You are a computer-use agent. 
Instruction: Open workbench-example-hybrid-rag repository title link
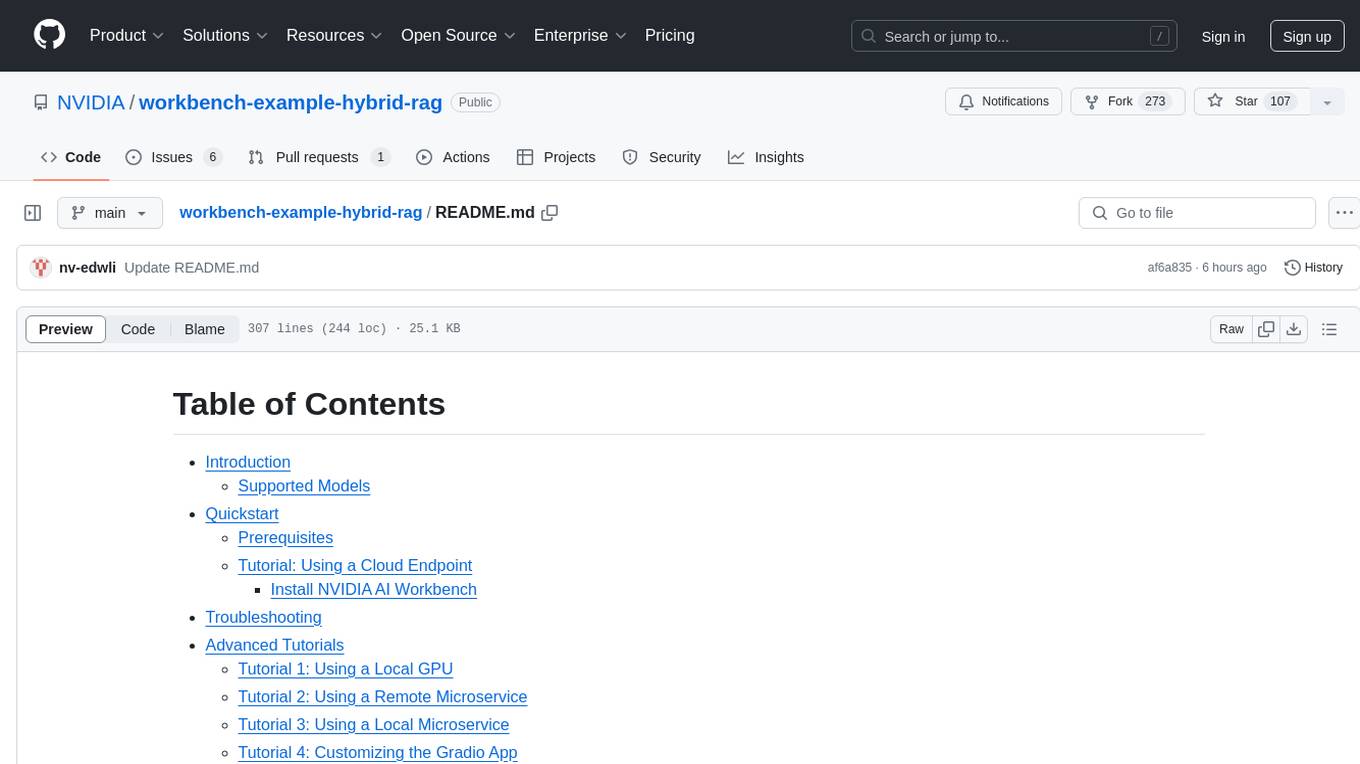click(x=290, y=102)
